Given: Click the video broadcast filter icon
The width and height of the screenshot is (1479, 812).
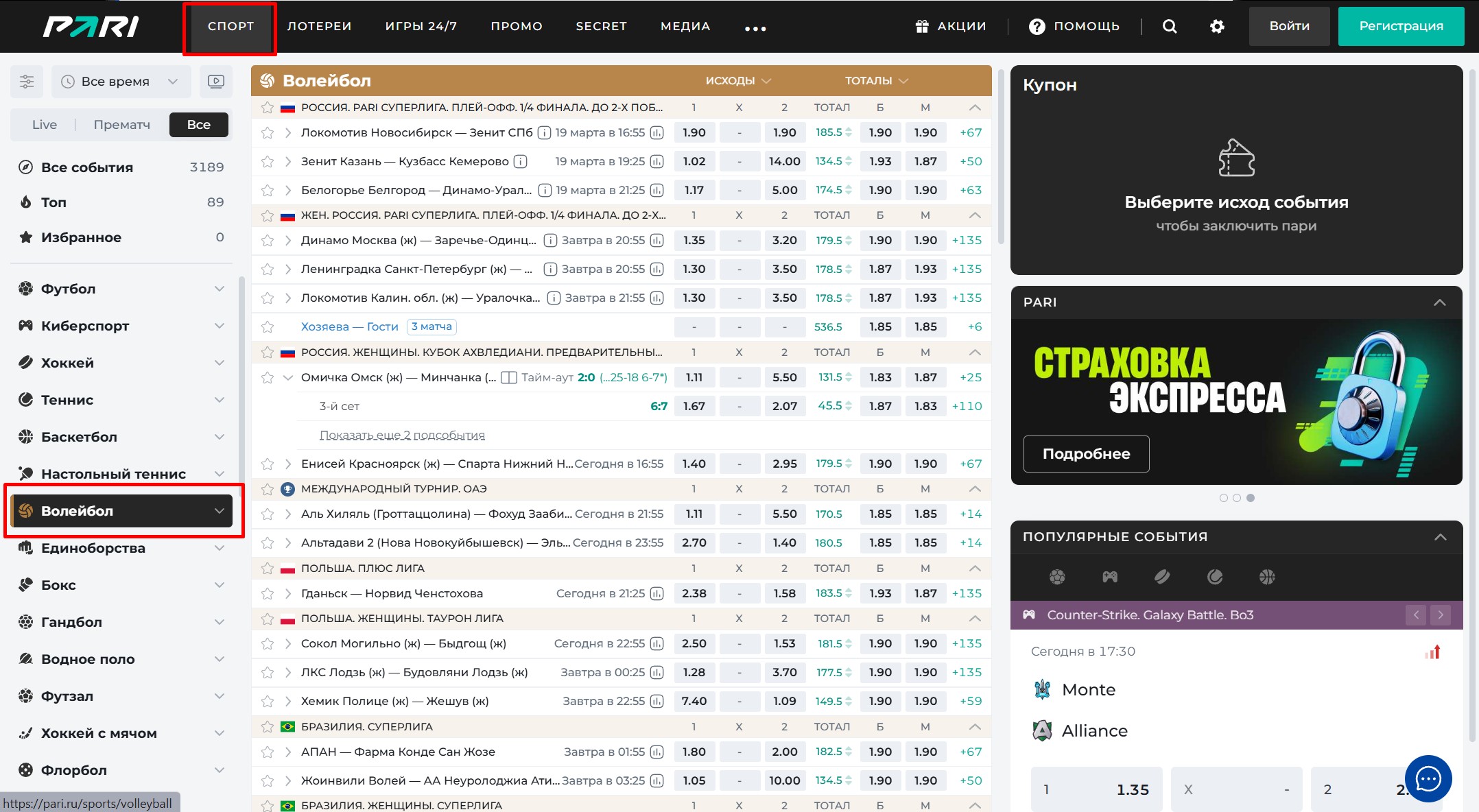Looking at the screenshot, I should tap(216, 82).
